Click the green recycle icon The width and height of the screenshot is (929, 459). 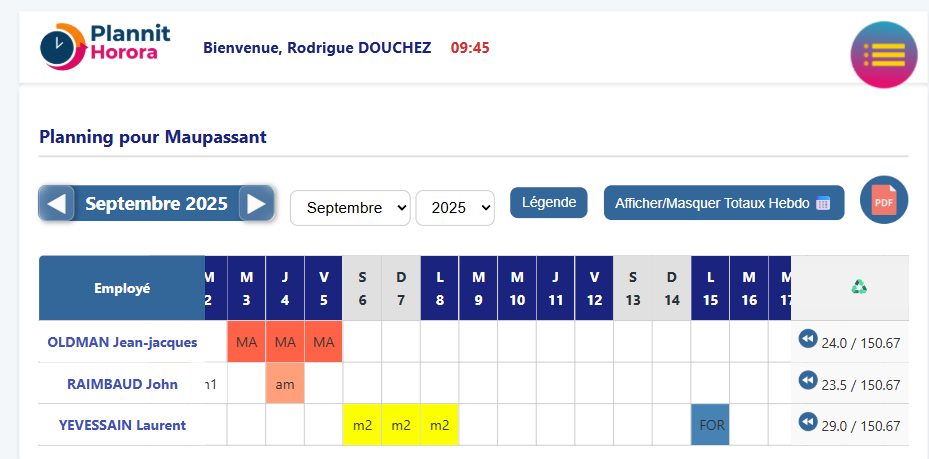tap(859, 287)
